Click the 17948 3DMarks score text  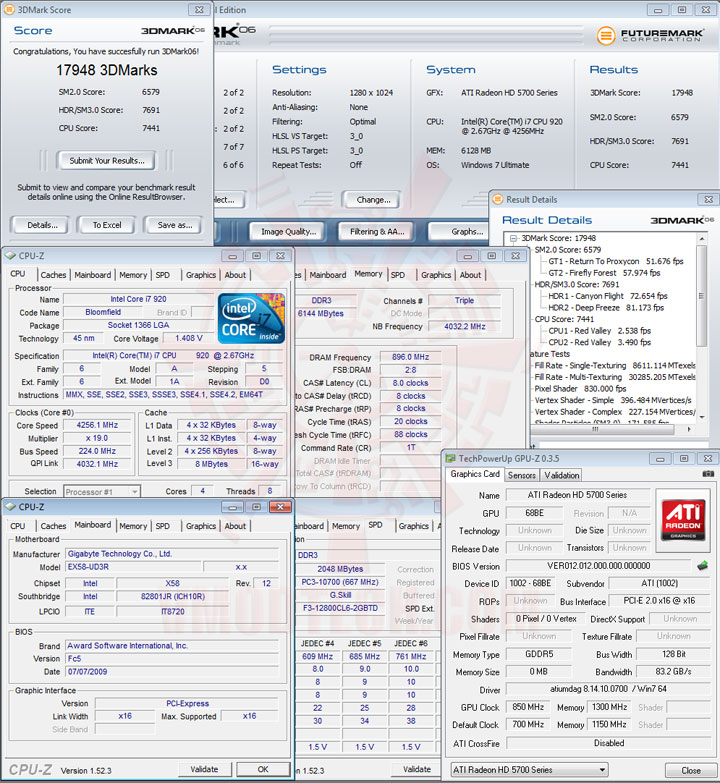click(106, 70)
